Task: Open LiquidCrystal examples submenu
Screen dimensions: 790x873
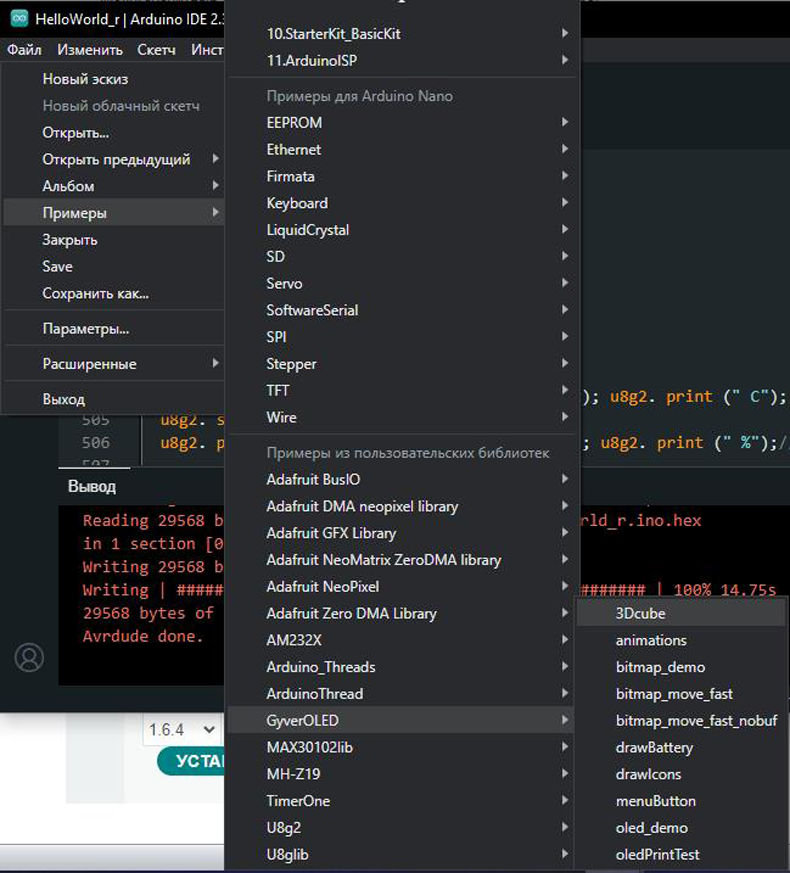Action: (402, 229)
